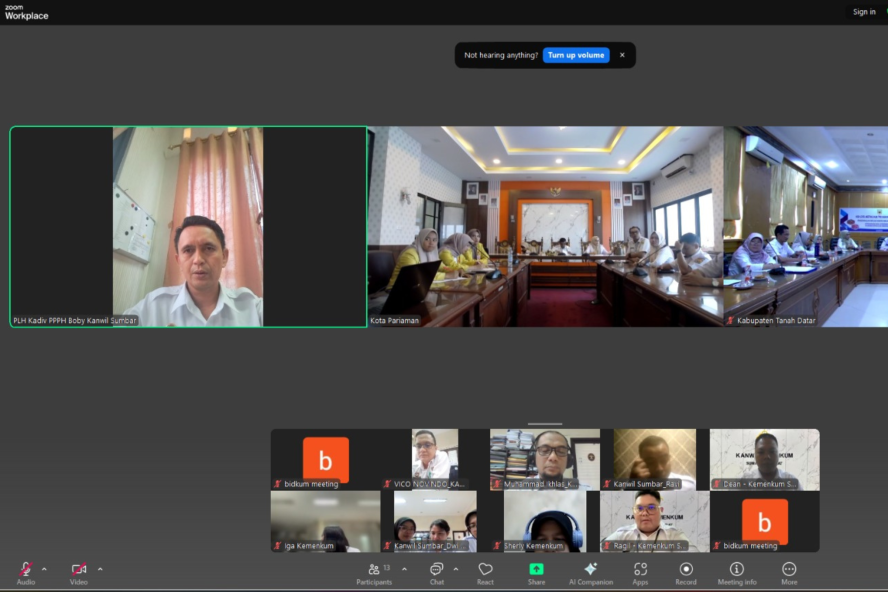Start recording with the Record icon
The width and height of the screenshot is (888, 592).
686,571
